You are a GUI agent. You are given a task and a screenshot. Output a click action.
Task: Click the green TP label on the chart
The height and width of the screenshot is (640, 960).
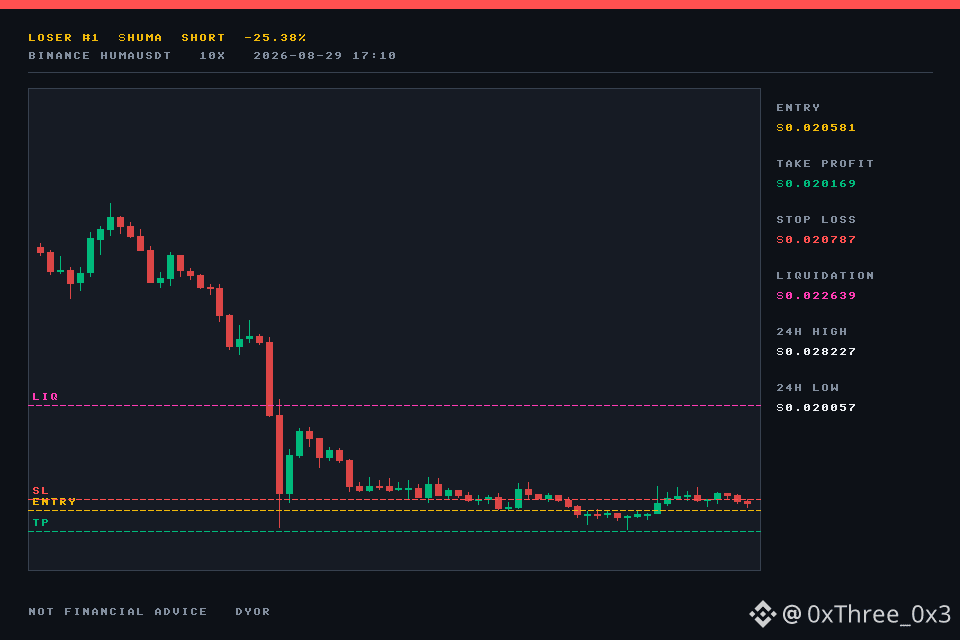(40, 523)
